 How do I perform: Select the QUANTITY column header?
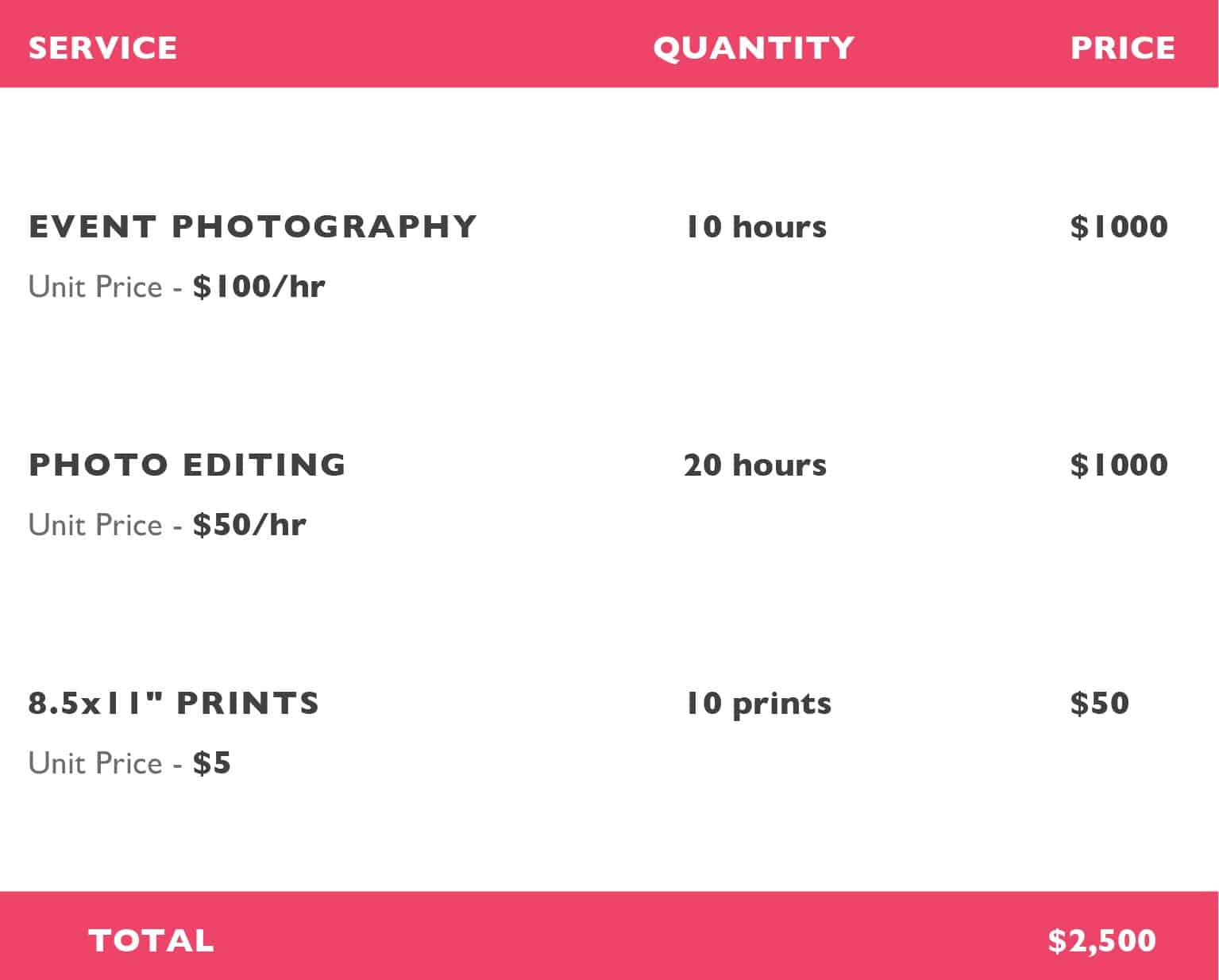pos(753,48)
